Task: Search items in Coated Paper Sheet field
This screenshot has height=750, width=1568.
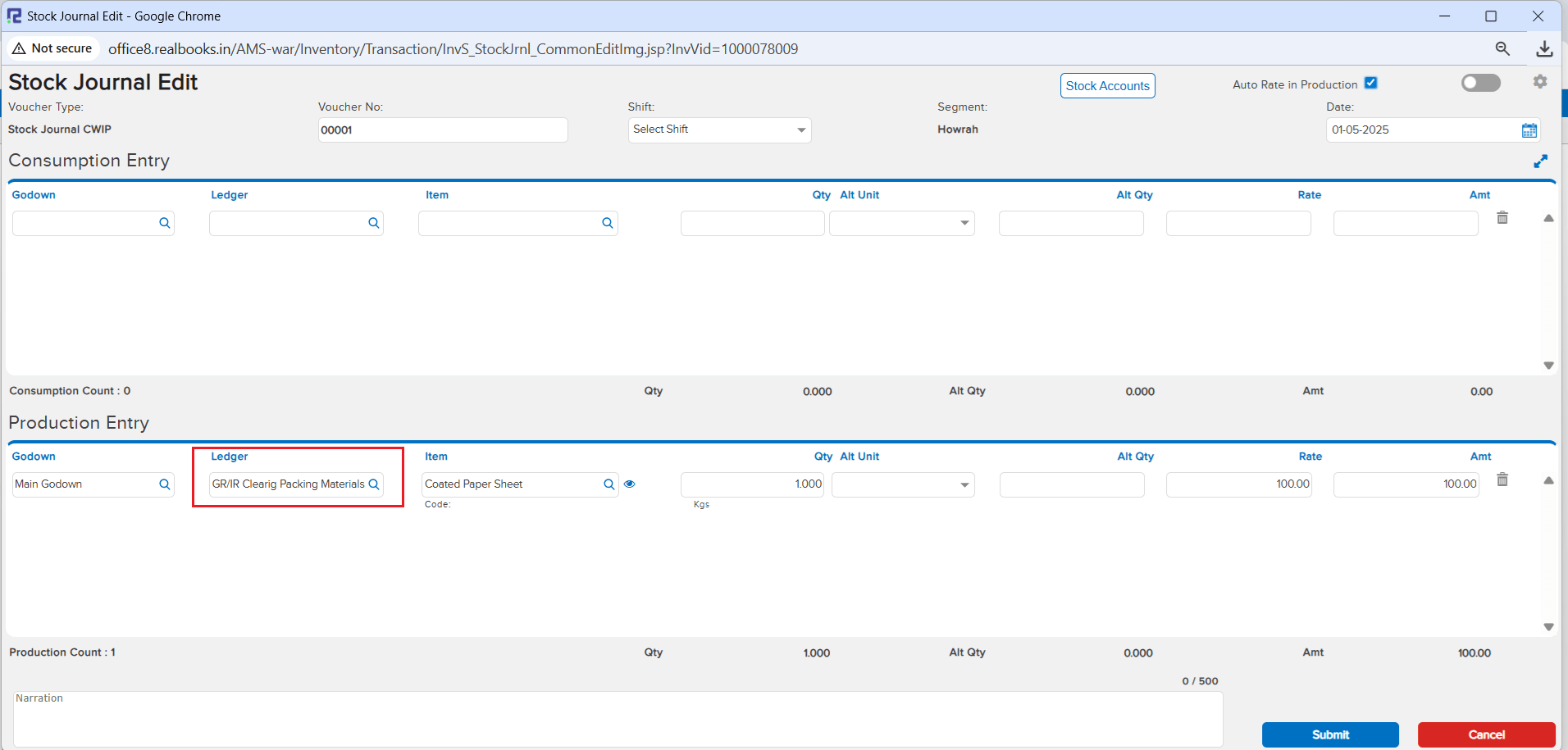Action: (x=609, y=484)
